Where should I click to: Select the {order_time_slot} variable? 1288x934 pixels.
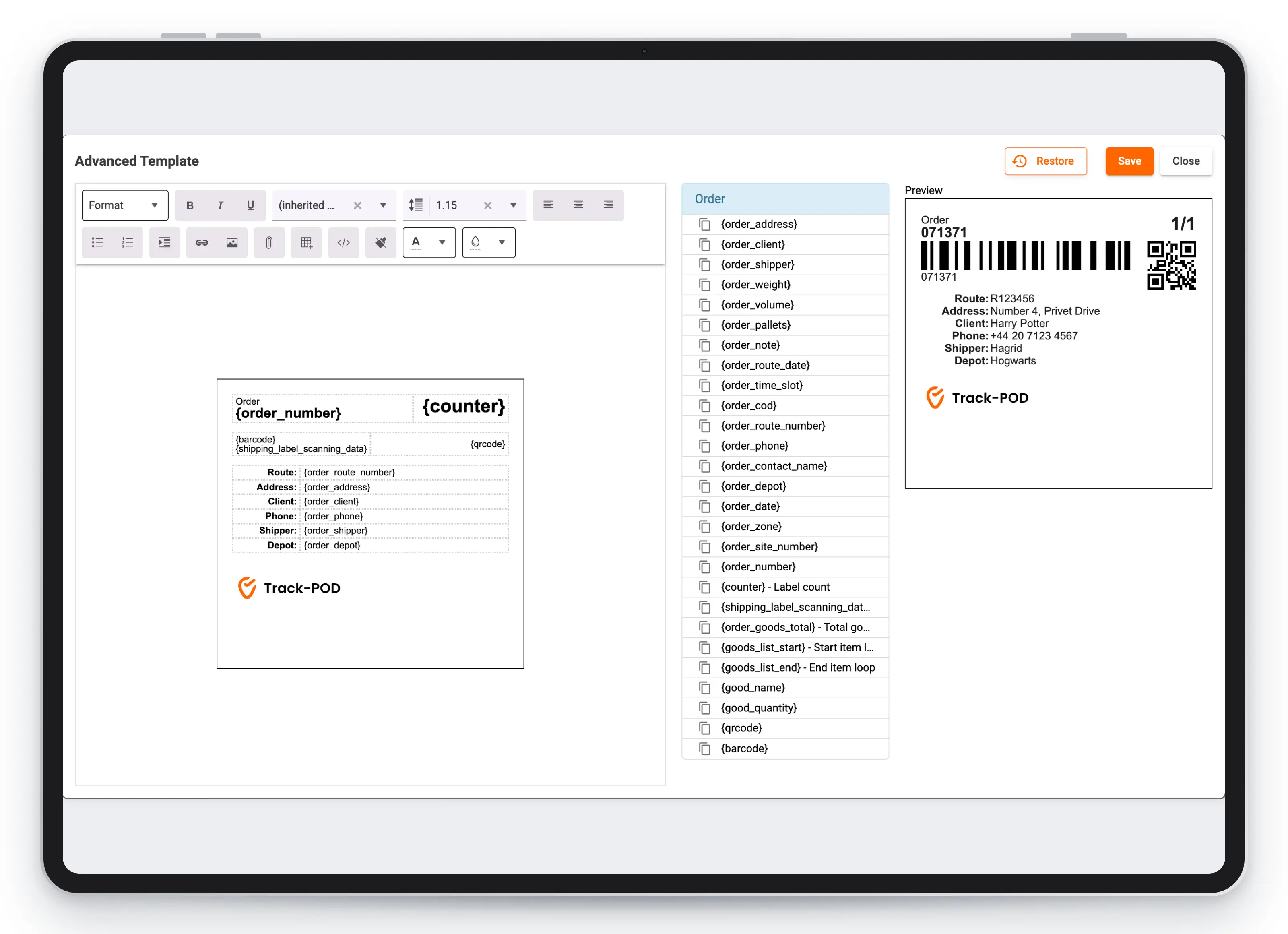785,385
